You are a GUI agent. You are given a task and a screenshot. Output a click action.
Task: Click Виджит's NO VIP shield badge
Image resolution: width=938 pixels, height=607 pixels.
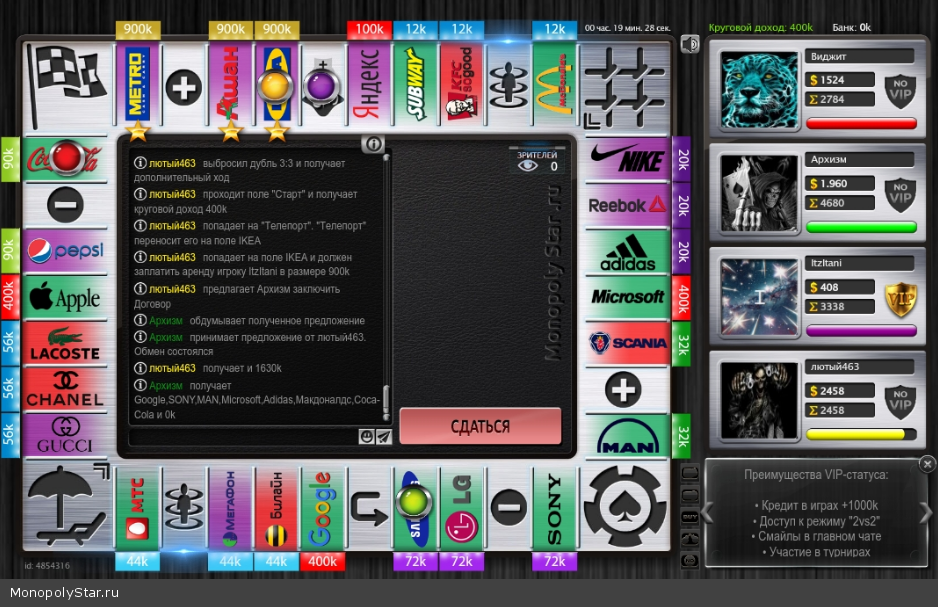900,91
